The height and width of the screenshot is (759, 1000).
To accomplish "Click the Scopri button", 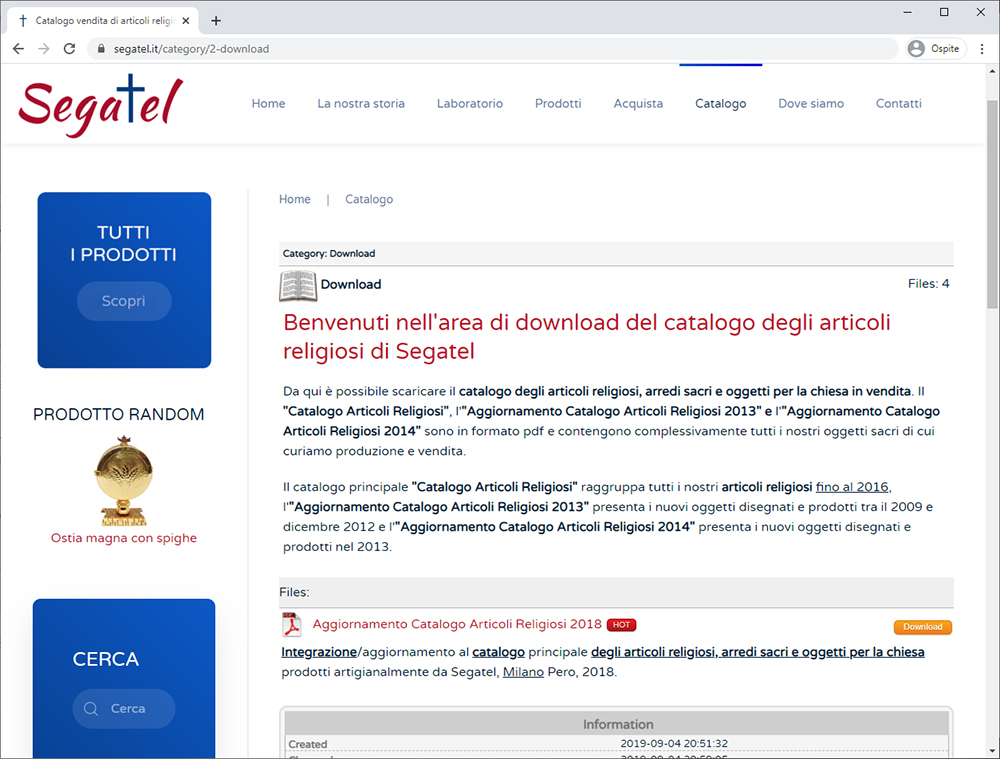I will [x=124, y=301].
